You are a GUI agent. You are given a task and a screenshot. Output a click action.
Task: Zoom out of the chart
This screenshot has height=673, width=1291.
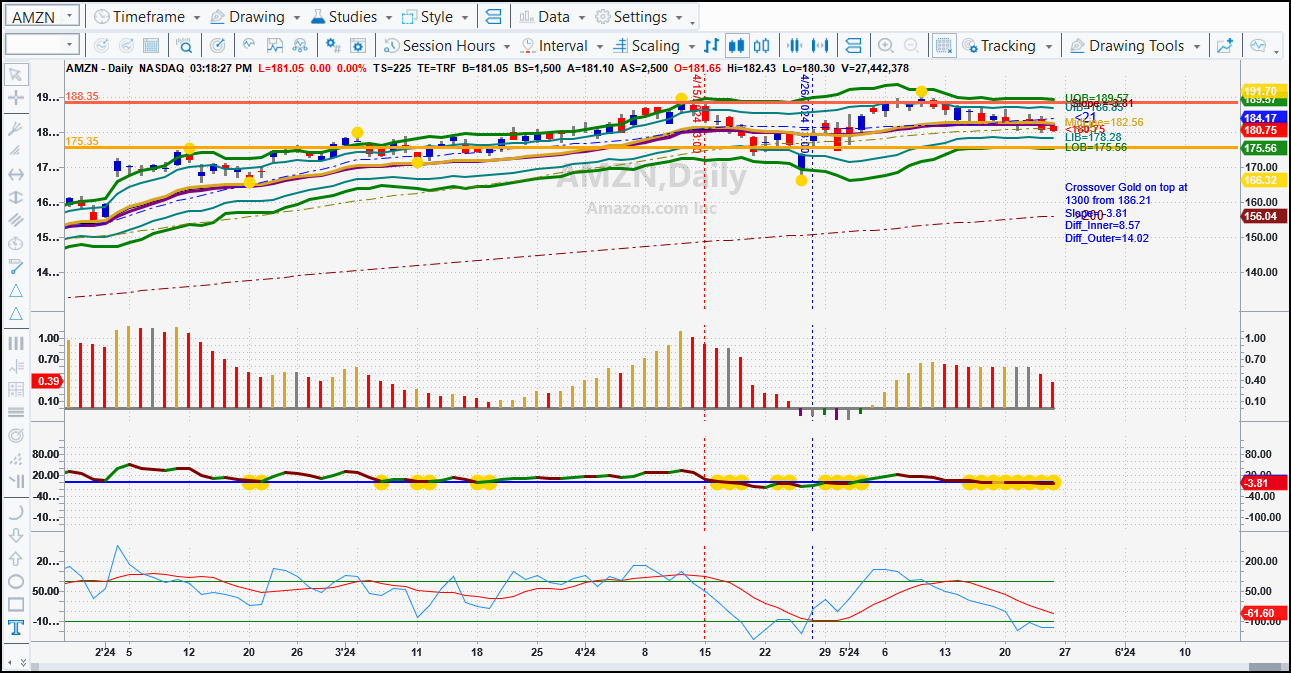pyautogui.click(x=911, y=46)
